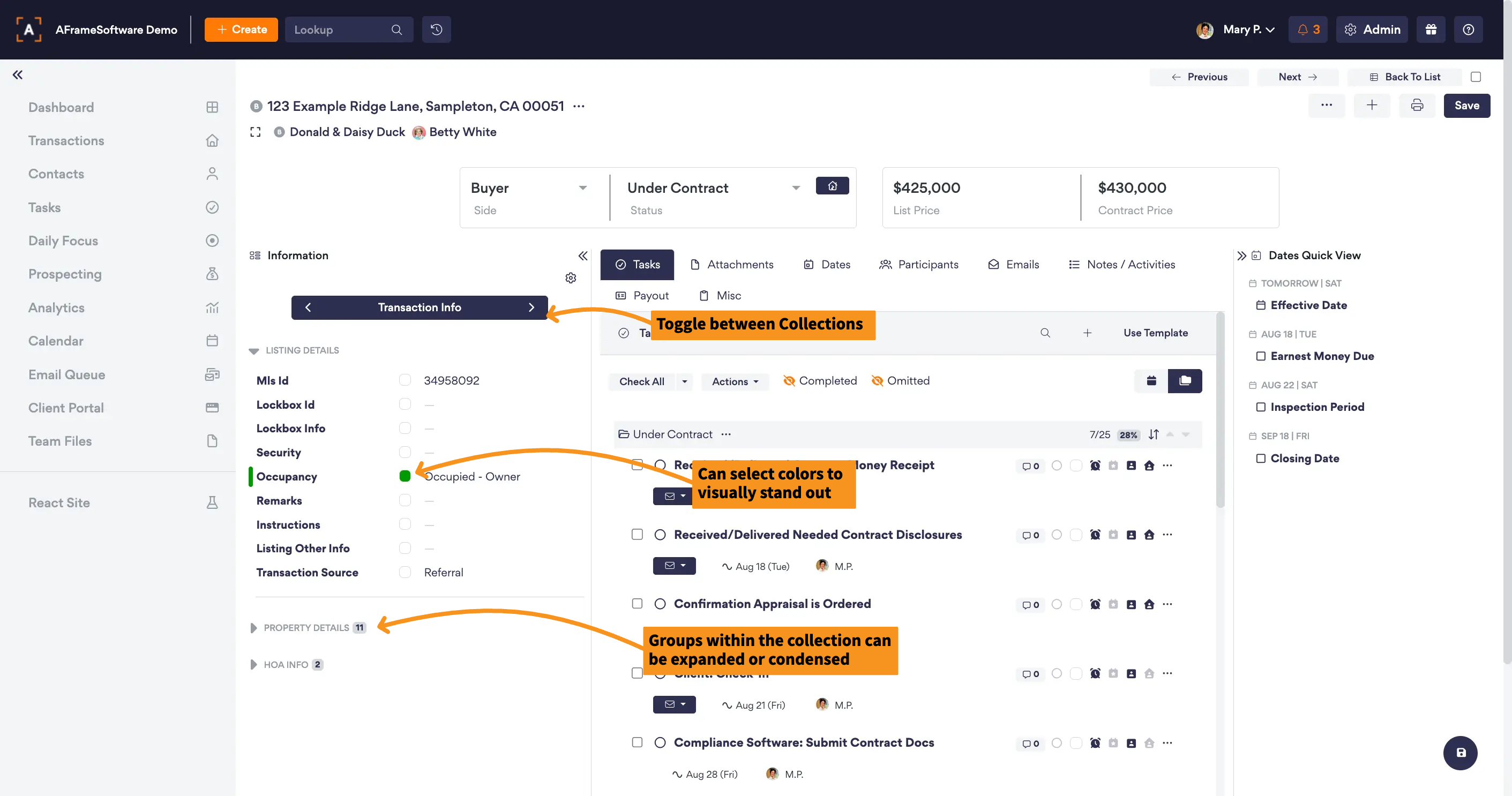Open more options for Compliance Software task

(1167, 742)
